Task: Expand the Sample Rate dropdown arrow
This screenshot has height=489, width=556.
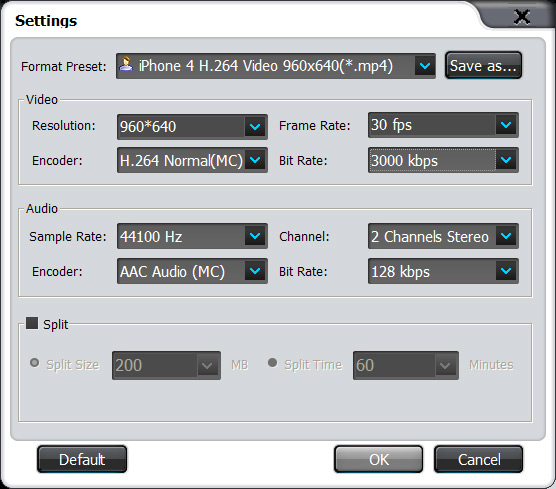Action: [x=255, y=236]
